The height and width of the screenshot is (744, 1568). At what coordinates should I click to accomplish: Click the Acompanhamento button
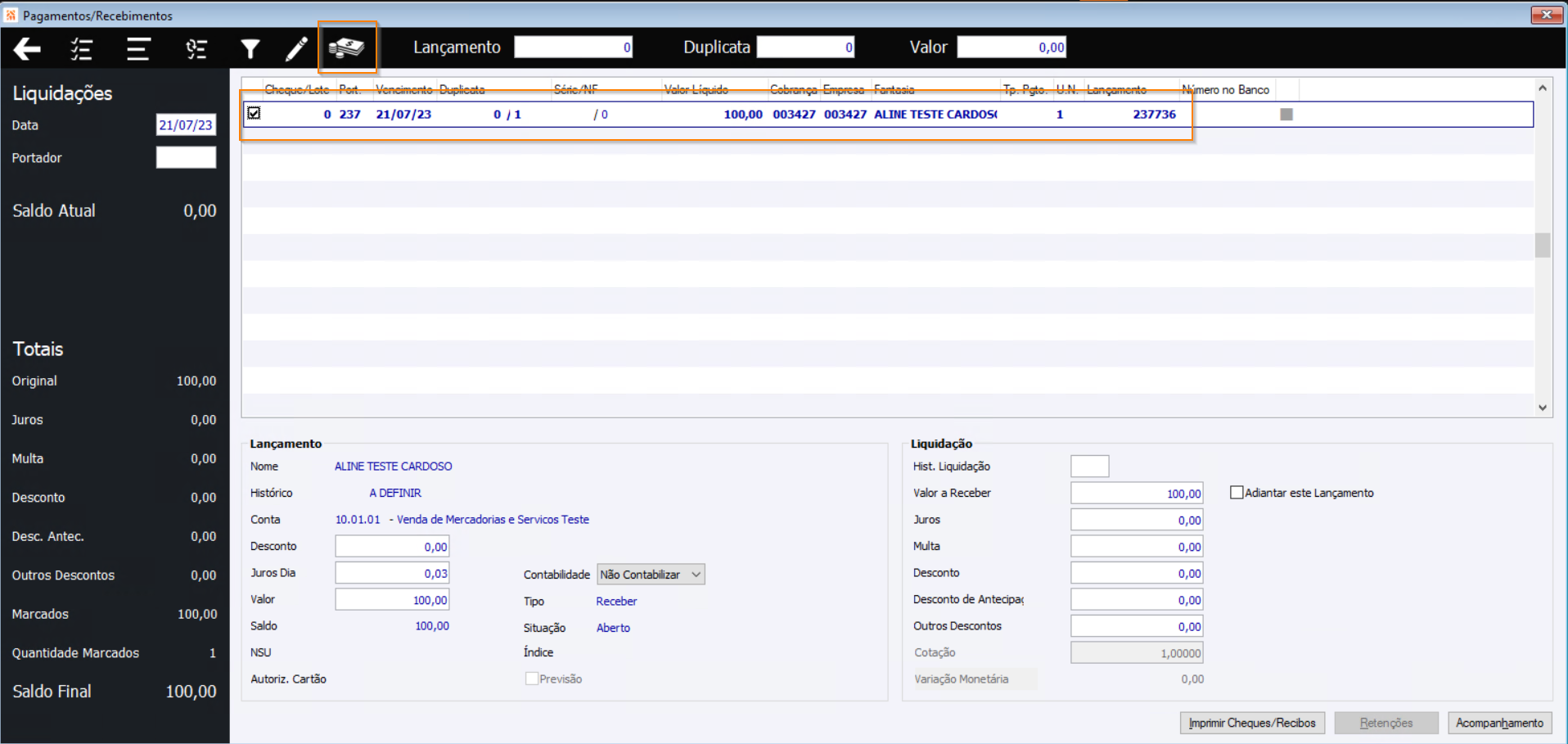[x=1499, y=723]
